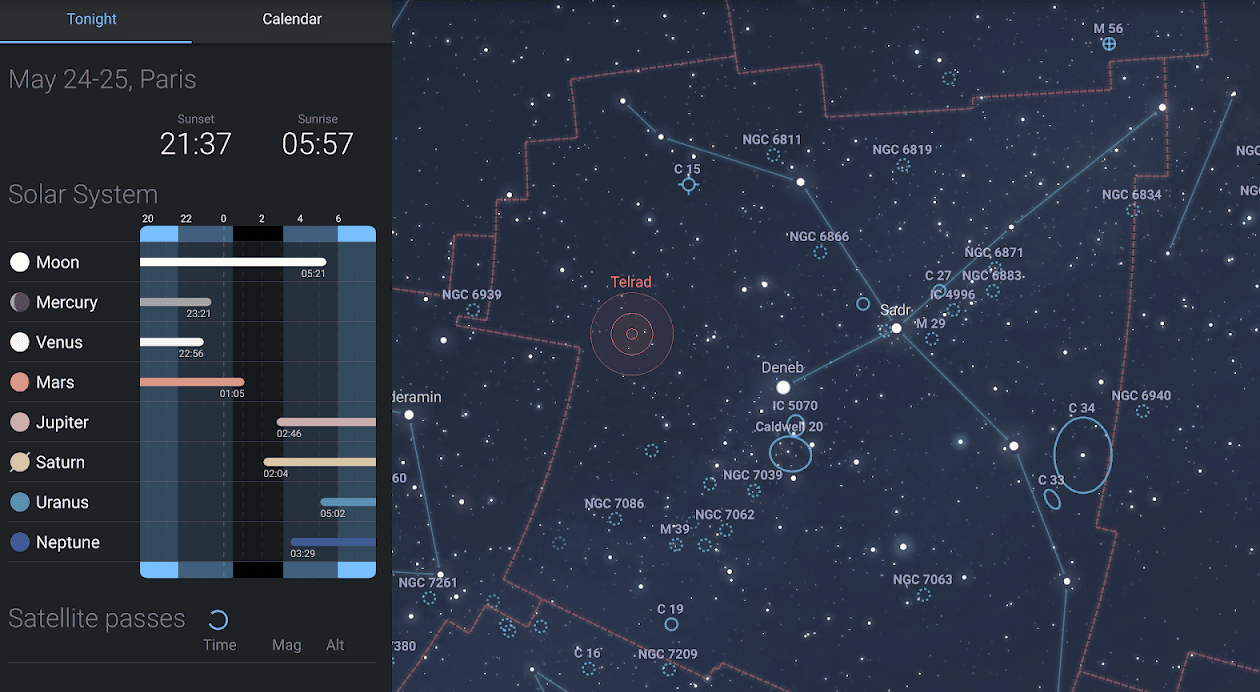This screenshot has width=1260, height=692.
Task: Click the M 56 globular cluster marker
Action: (1108, 43)
